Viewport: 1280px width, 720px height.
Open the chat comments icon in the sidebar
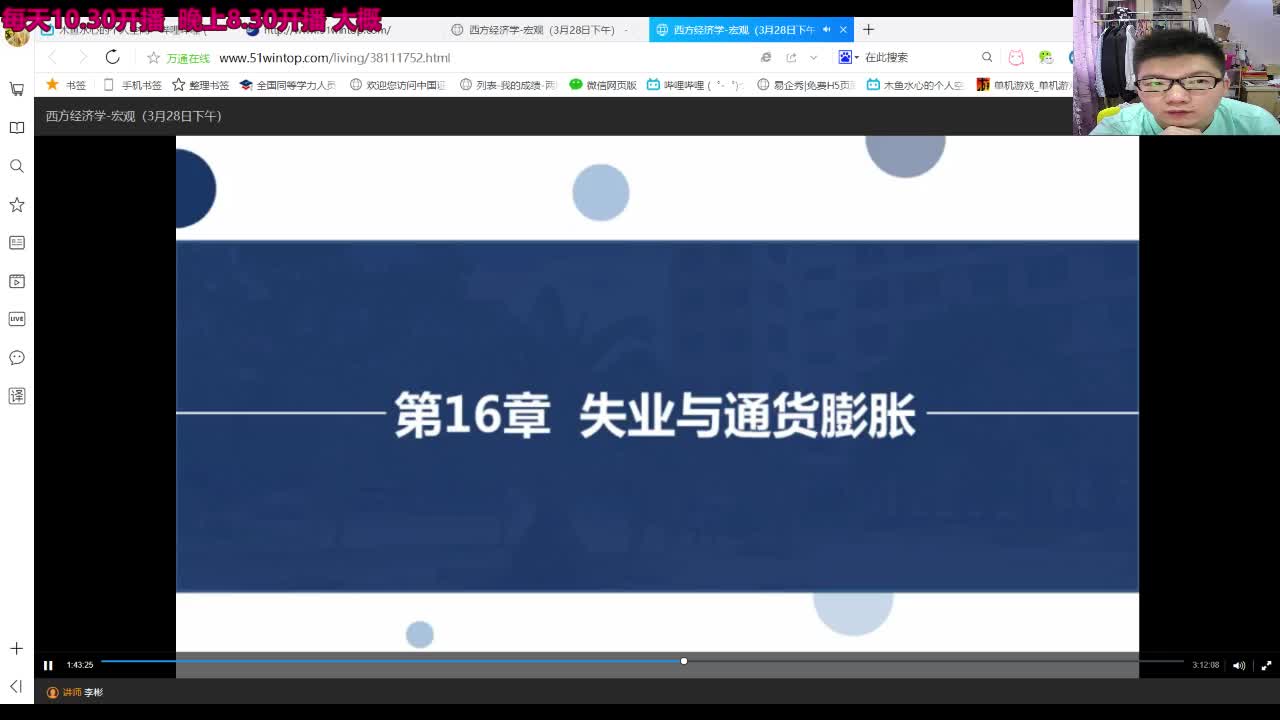(x=16, y=357)
